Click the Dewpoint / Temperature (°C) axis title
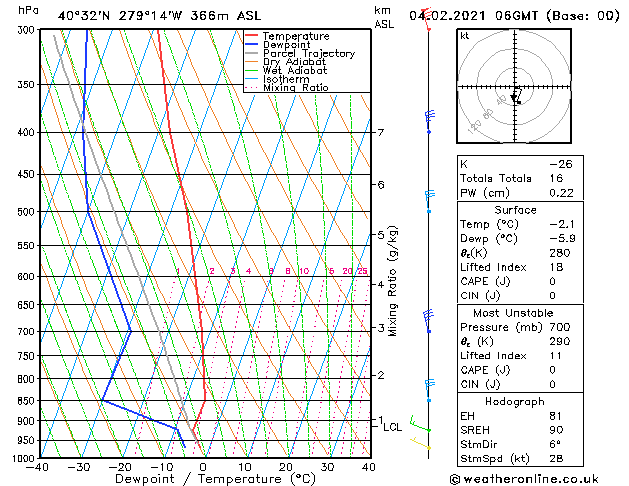The width and height of the screenshot is (629, 486). tap(215, 479)
